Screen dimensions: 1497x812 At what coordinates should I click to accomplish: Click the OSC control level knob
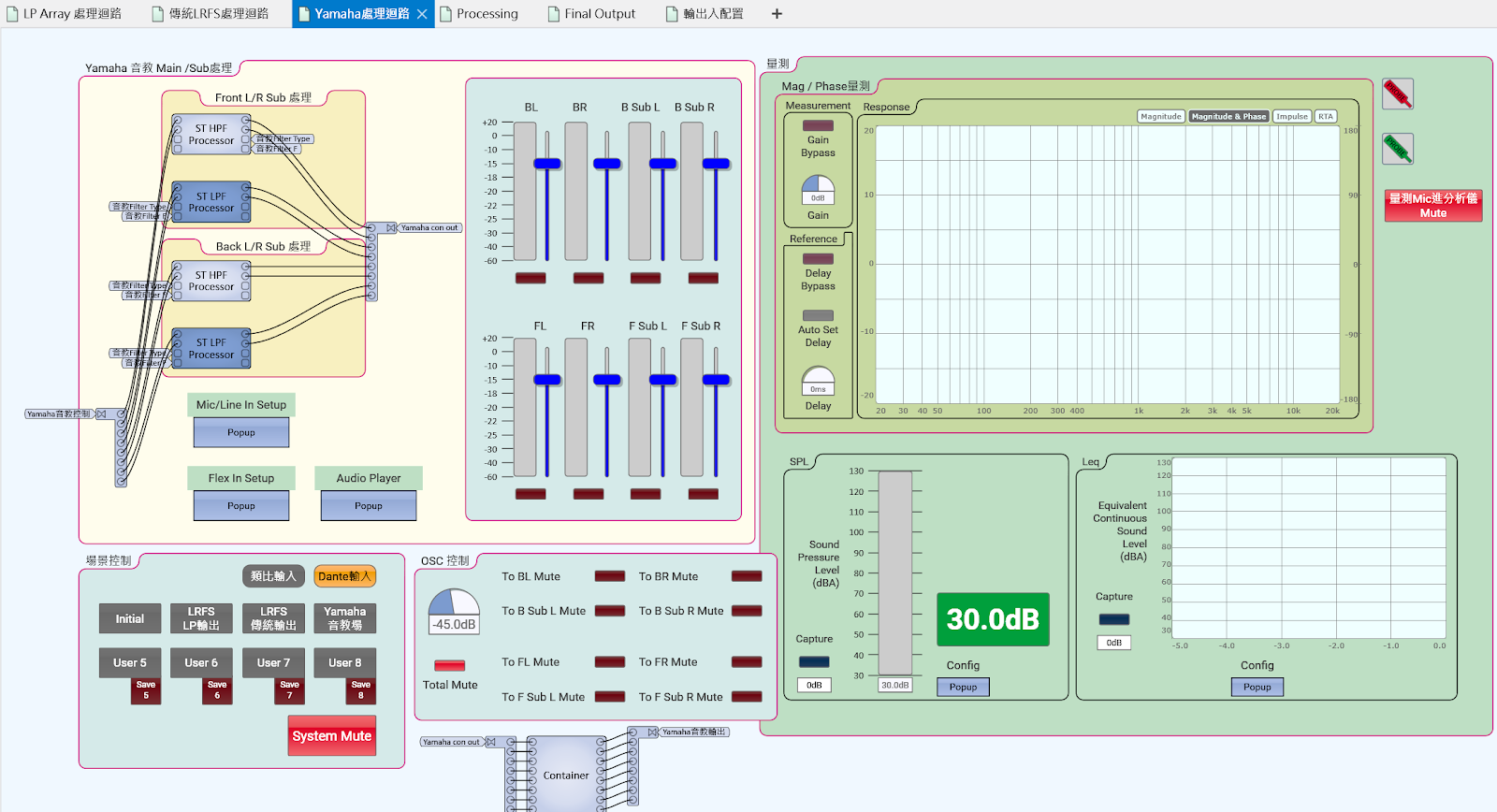point(454,612)
